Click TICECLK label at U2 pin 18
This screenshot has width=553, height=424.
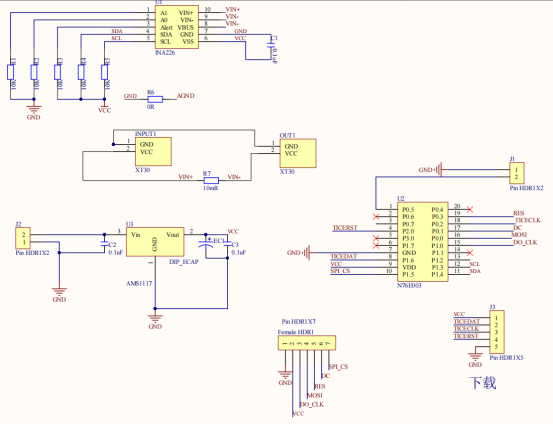tap(528, 220)
